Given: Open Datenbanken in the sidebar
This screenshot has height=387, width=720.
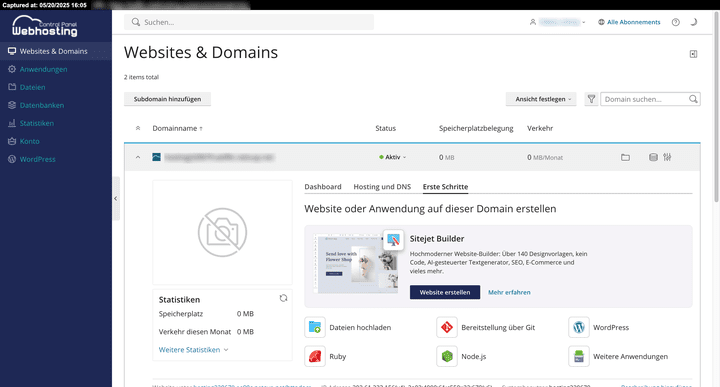Looking at the screenshot, I should 42,105.
